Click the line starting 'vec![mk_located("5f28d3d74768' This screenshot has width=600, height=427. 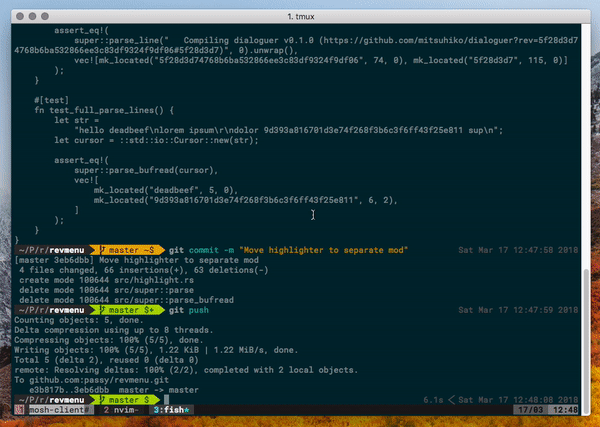[321, 60]
